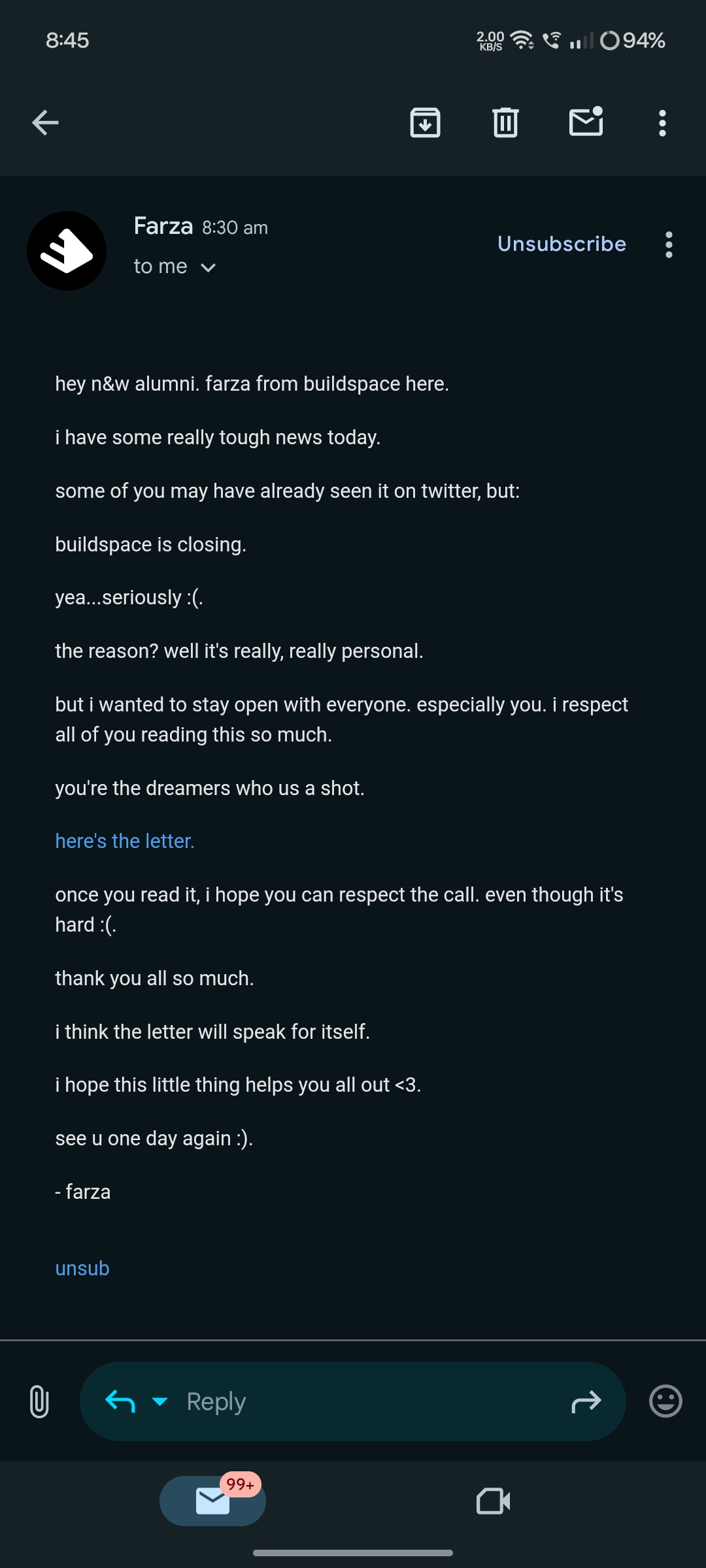
Task: Tap the attachment paperclip icon
Action: coord(39,1401)
